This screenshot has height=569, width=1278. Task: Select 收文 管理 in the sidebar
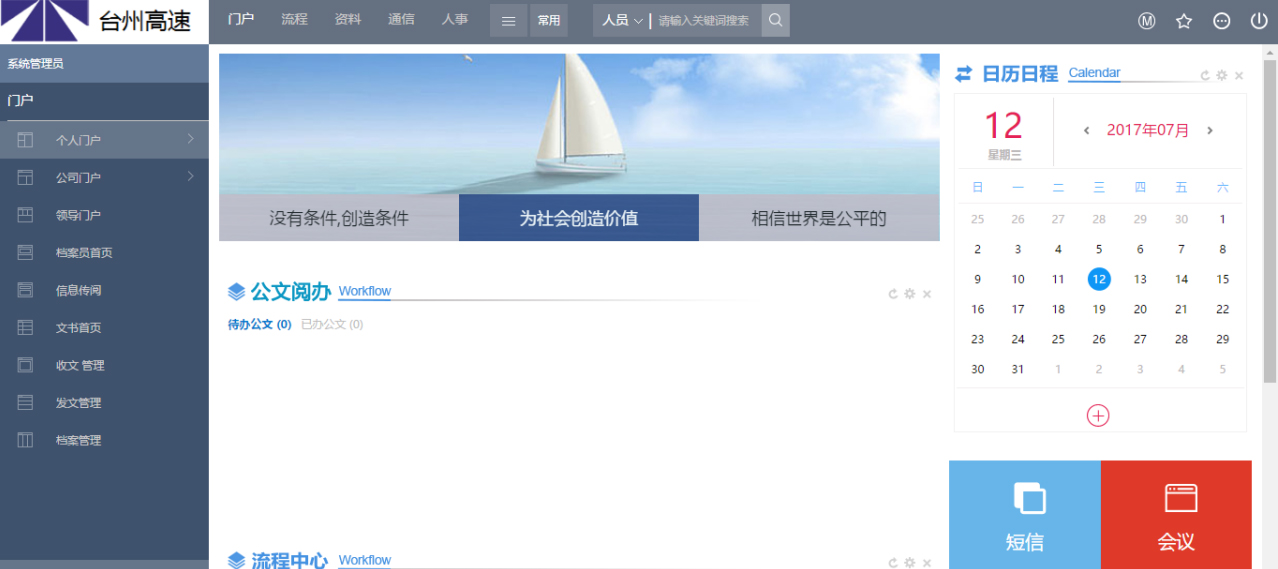point(104,365)
